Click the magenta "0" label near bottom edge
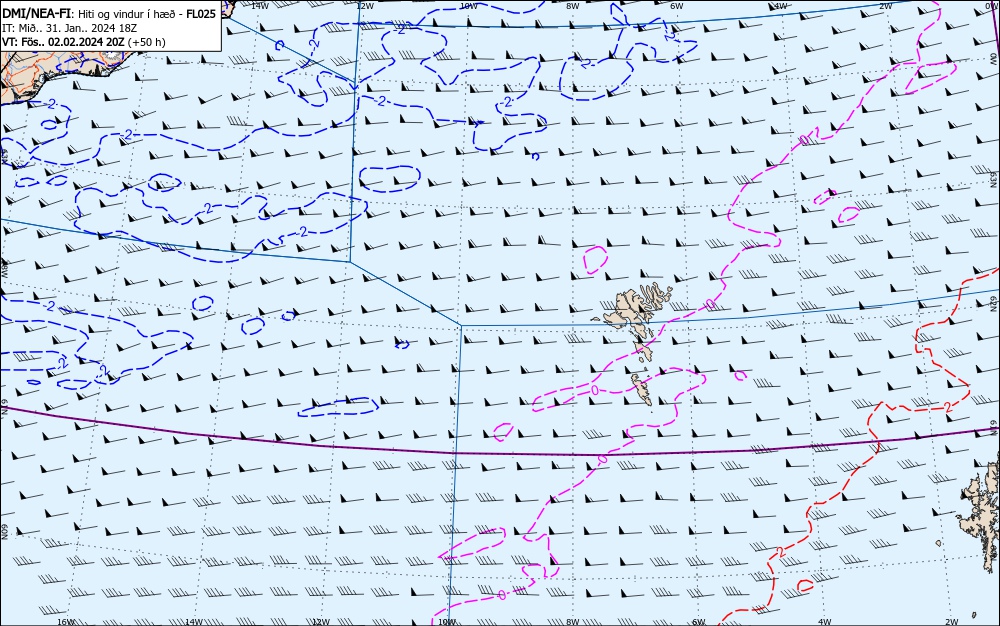 coord(502,595)
